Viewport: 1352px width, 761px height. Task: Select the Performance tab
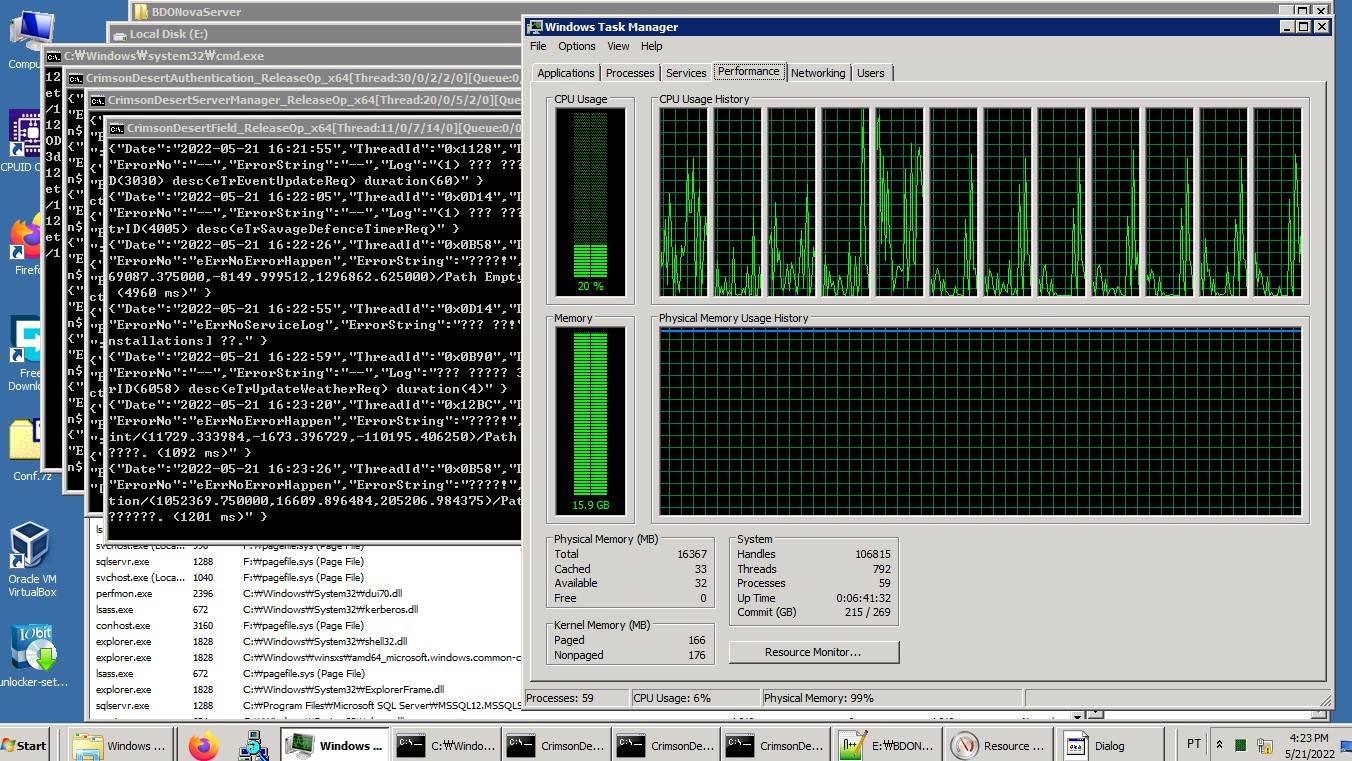[x=749, y=71]
